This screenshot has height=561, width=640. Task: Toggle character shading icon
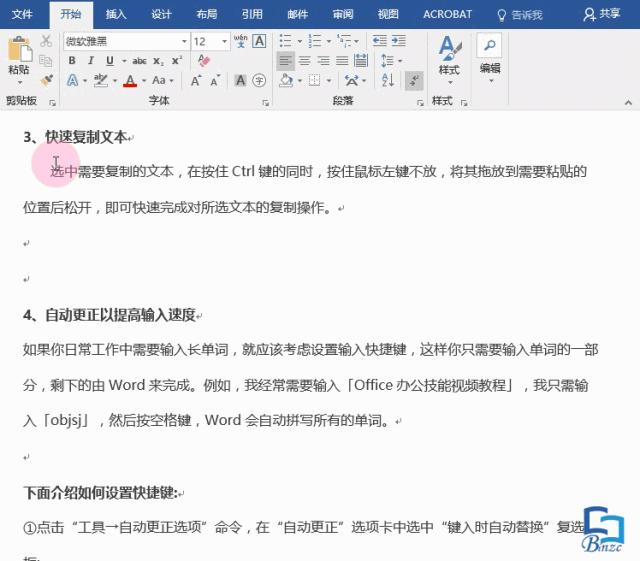click(x=240, y=80)
